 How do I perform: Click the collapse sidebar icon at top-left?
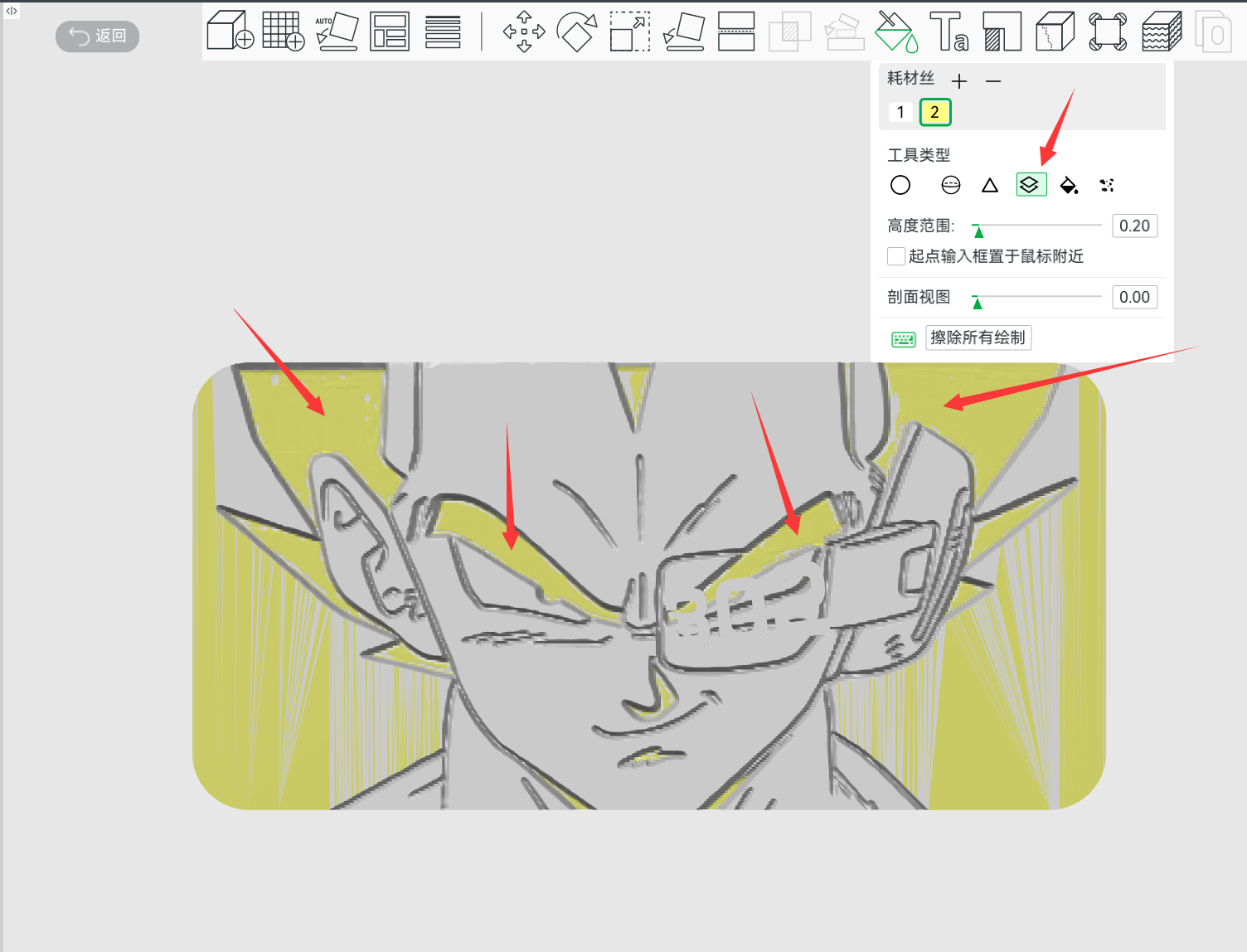(12, 11)
